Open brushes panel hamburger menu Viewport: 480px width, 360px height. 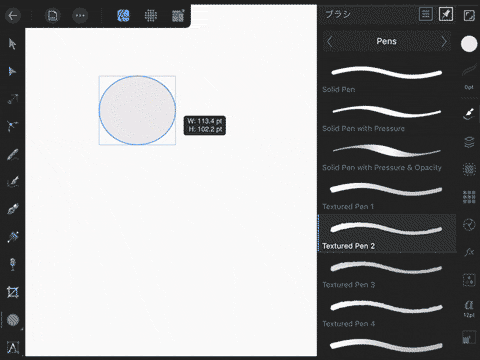(426, 14)
